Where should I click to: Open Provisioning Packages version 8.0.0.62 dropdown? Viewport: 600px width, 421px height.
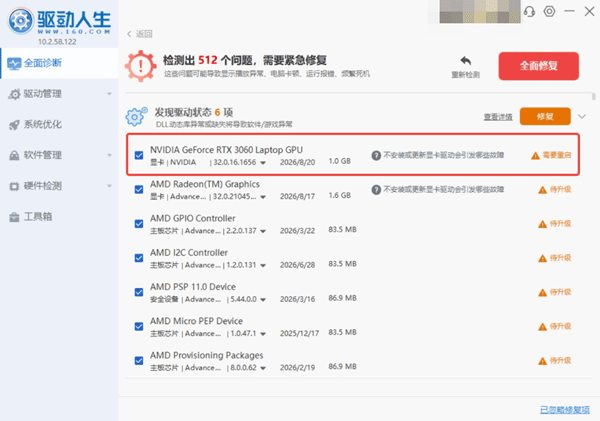coord(263,368)
